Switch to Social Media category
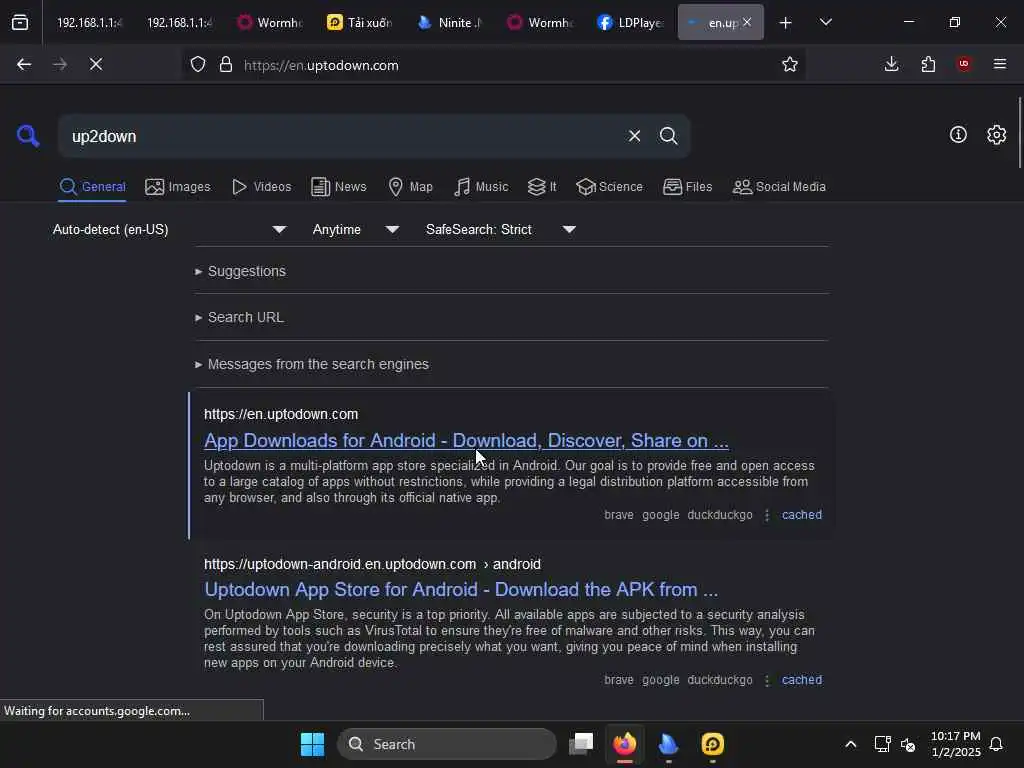This screenshot has height=768, width=1024. [x=779, y=187]
